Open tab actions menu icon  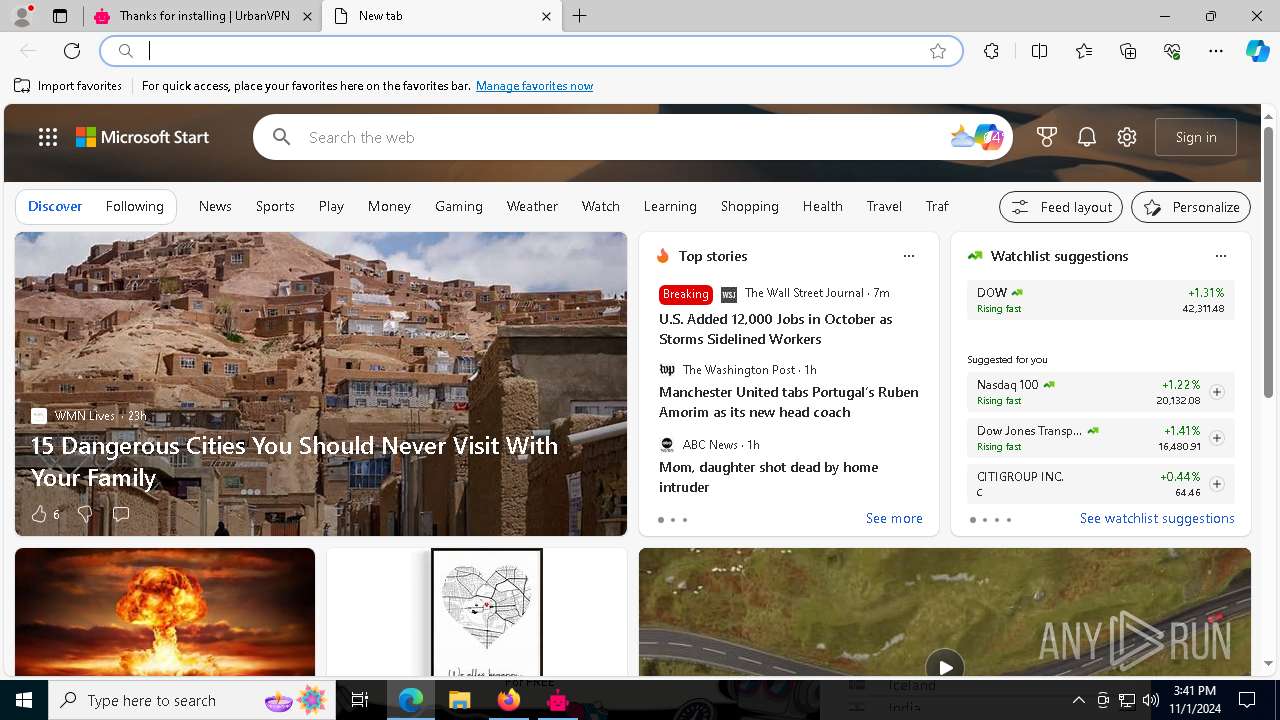pos(60,16)
